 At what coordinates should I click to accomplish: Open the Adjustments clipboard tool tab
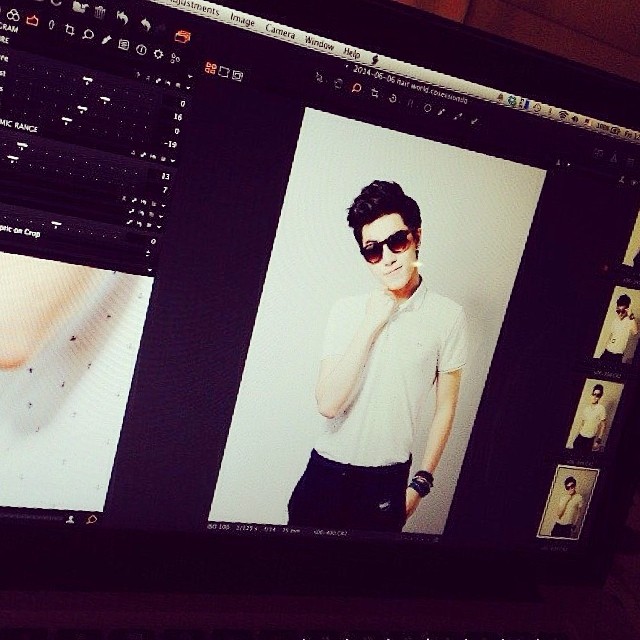coord(123,44)
